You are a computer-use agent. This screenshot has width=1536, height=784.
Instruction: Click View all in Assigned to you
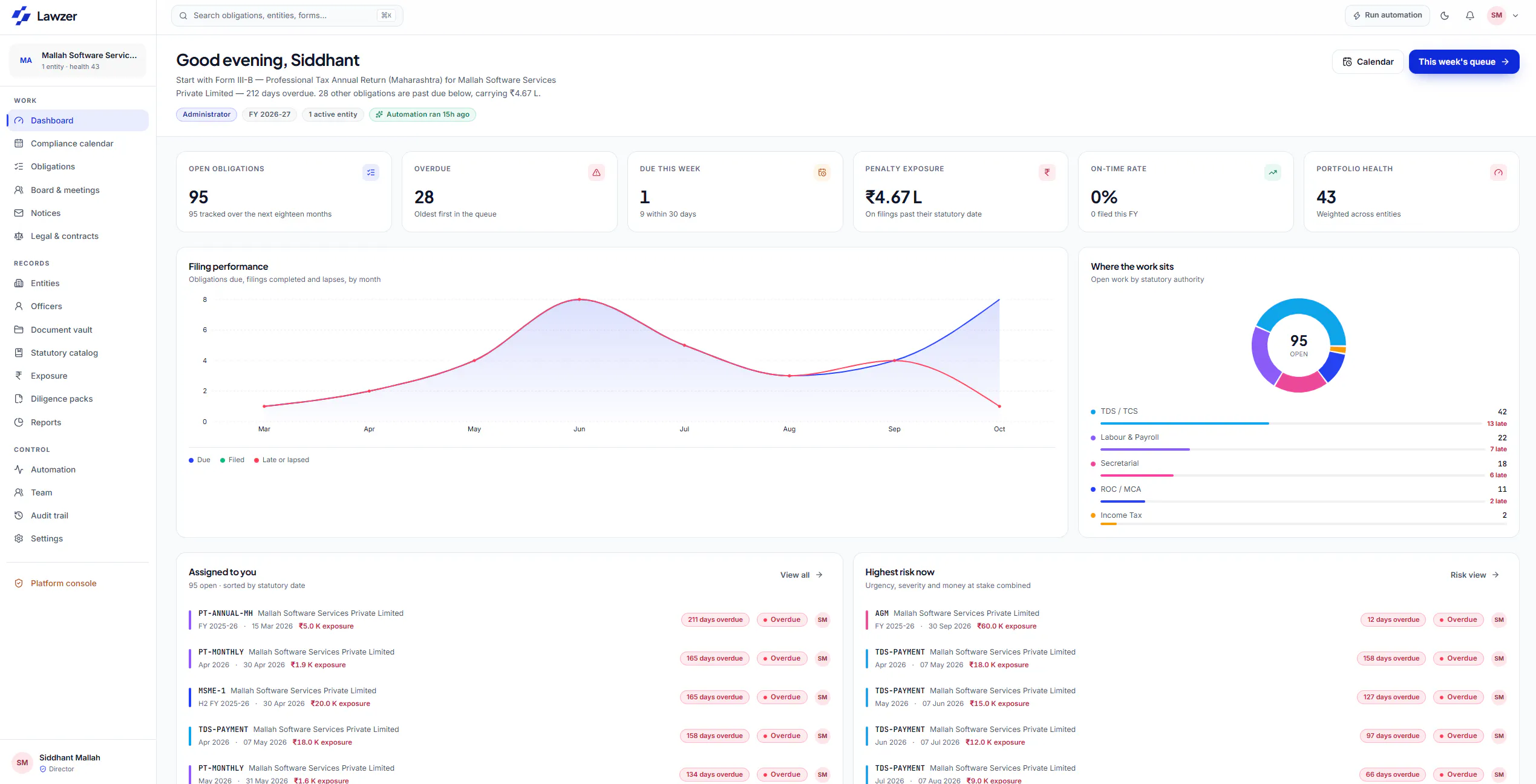click(802, 575)
